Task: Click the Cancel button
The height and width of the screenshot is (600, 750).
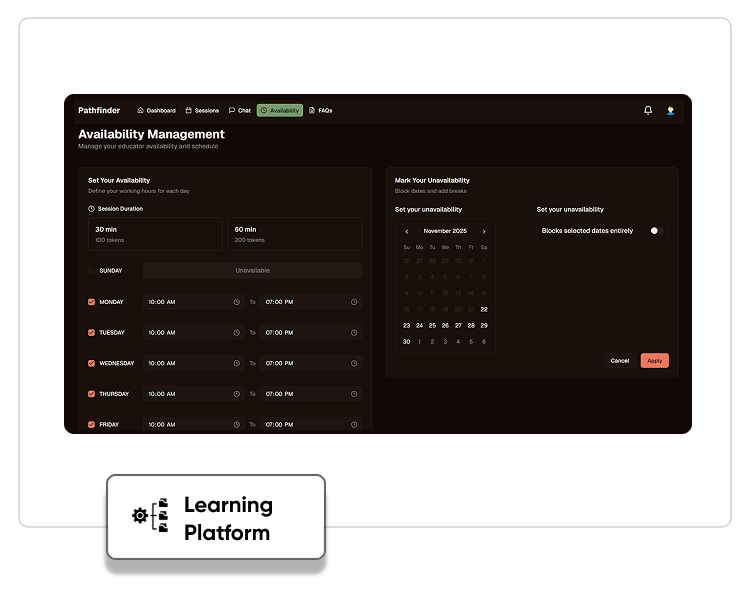Action: click(x=620, y=361)
